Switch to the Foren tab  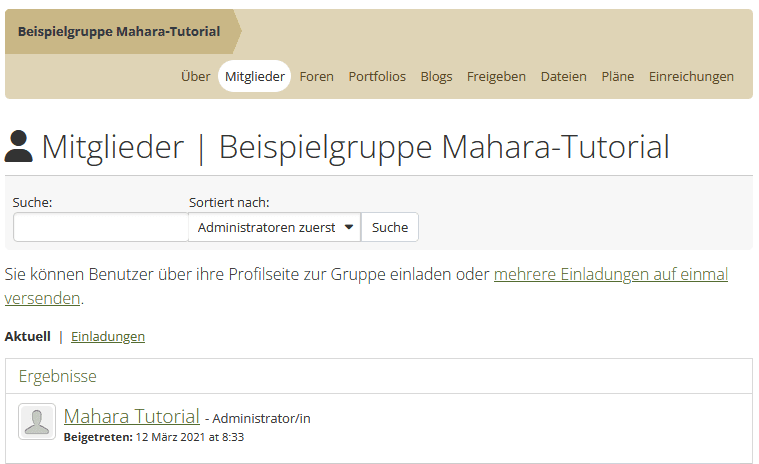(x=317, y=76)
